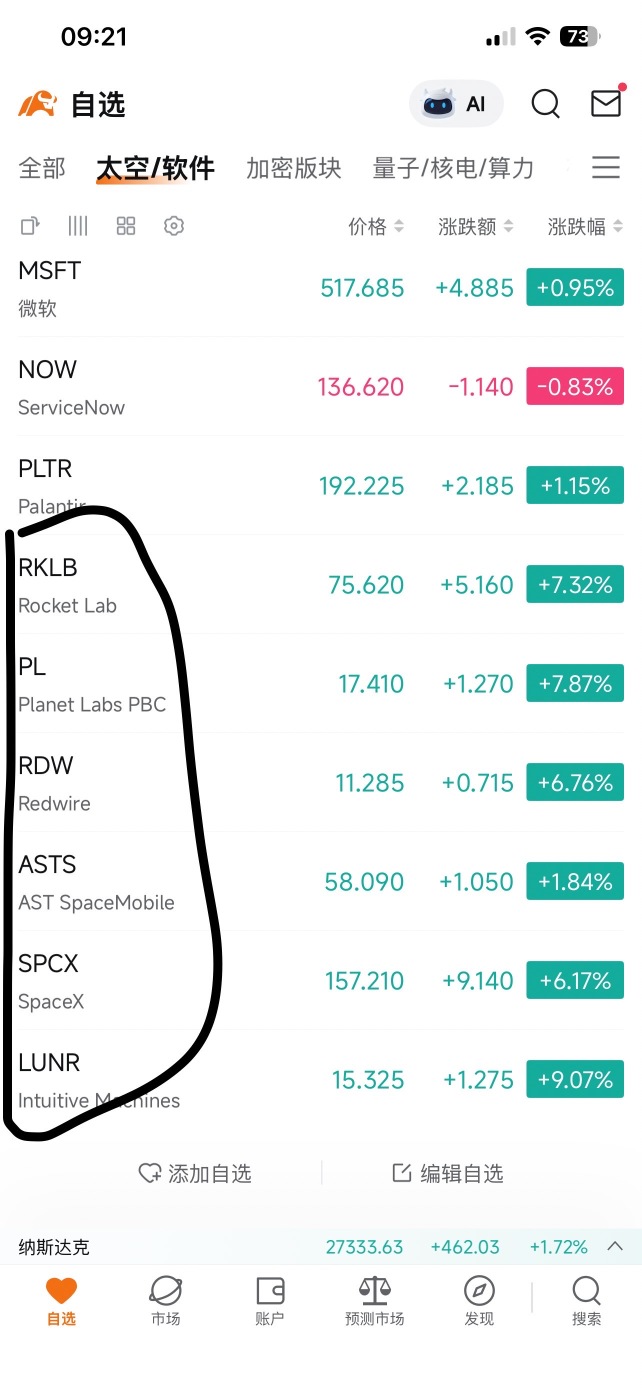Viewport: 642px width, 1389px height.
Task: Open the hamburger menu for watchlist groups
Action: (606, 167)
